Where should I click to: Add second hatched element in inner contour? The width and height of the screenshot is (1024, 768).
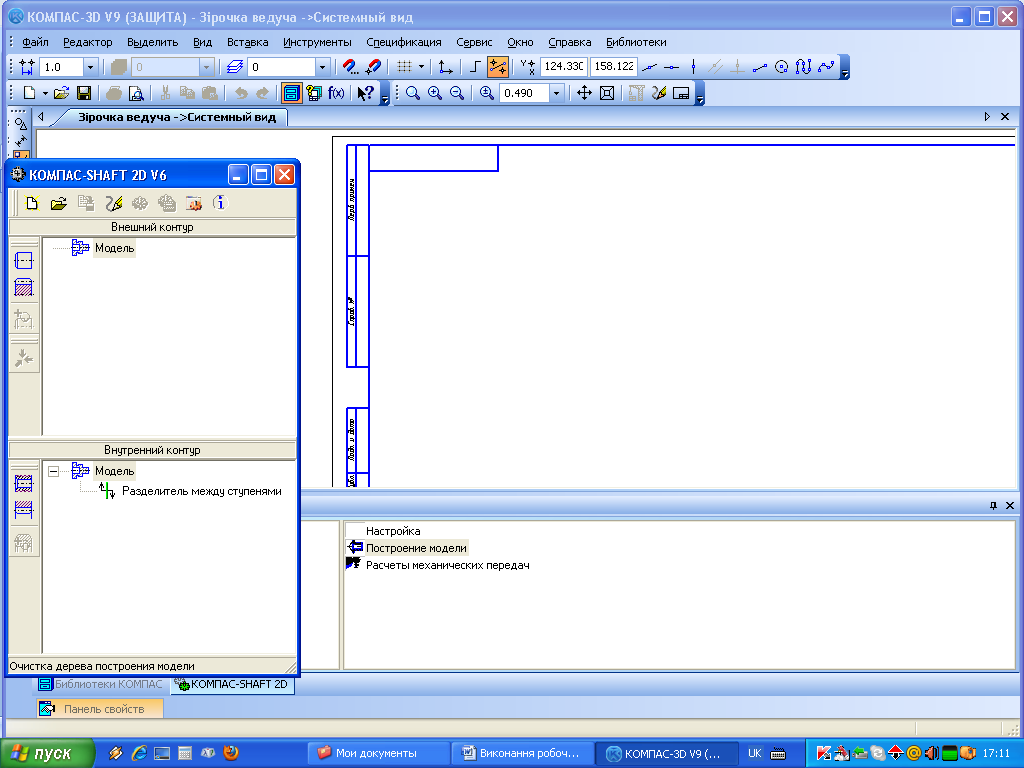pos(24,509)
